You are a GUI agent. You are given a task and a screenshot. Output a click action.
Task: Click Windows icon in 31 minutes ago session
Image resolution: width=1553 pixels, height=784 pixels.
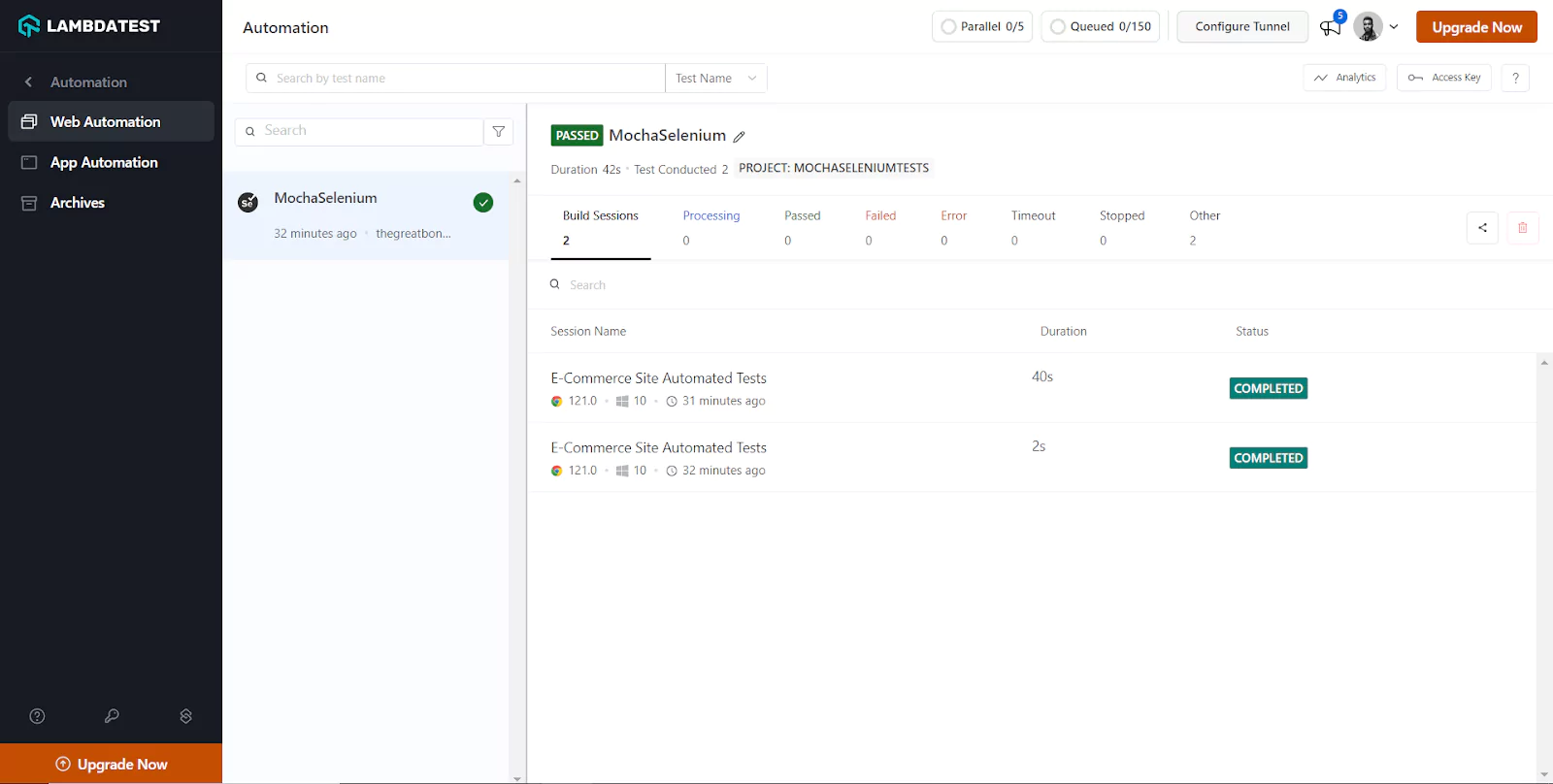click(622, 401)
